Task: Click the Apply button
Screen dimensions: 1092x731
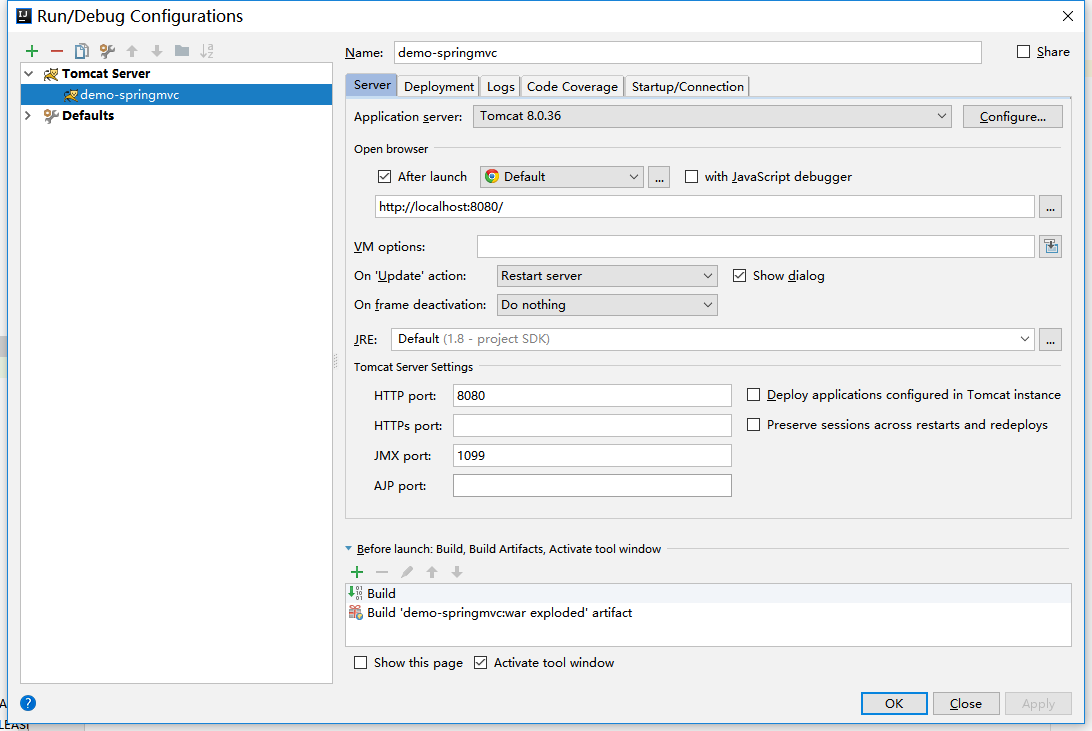Action: tap(1038, 703)
